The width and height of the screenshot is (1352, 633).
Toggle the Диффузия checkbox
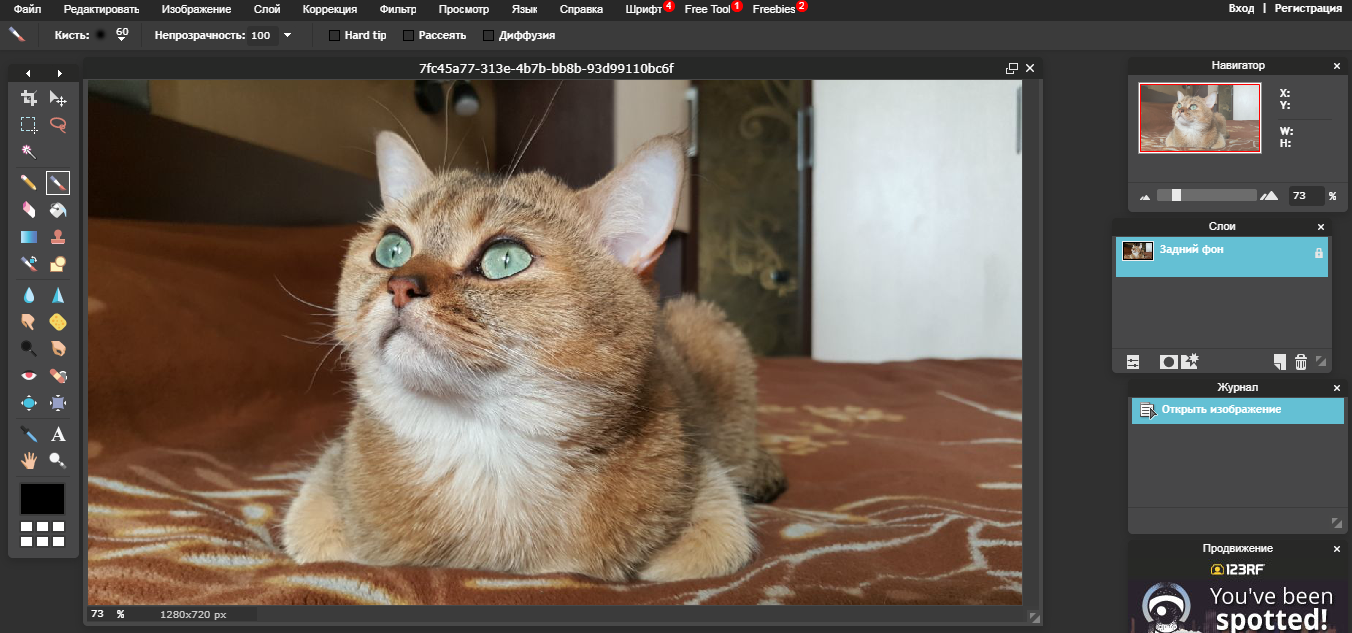[487, 34]
